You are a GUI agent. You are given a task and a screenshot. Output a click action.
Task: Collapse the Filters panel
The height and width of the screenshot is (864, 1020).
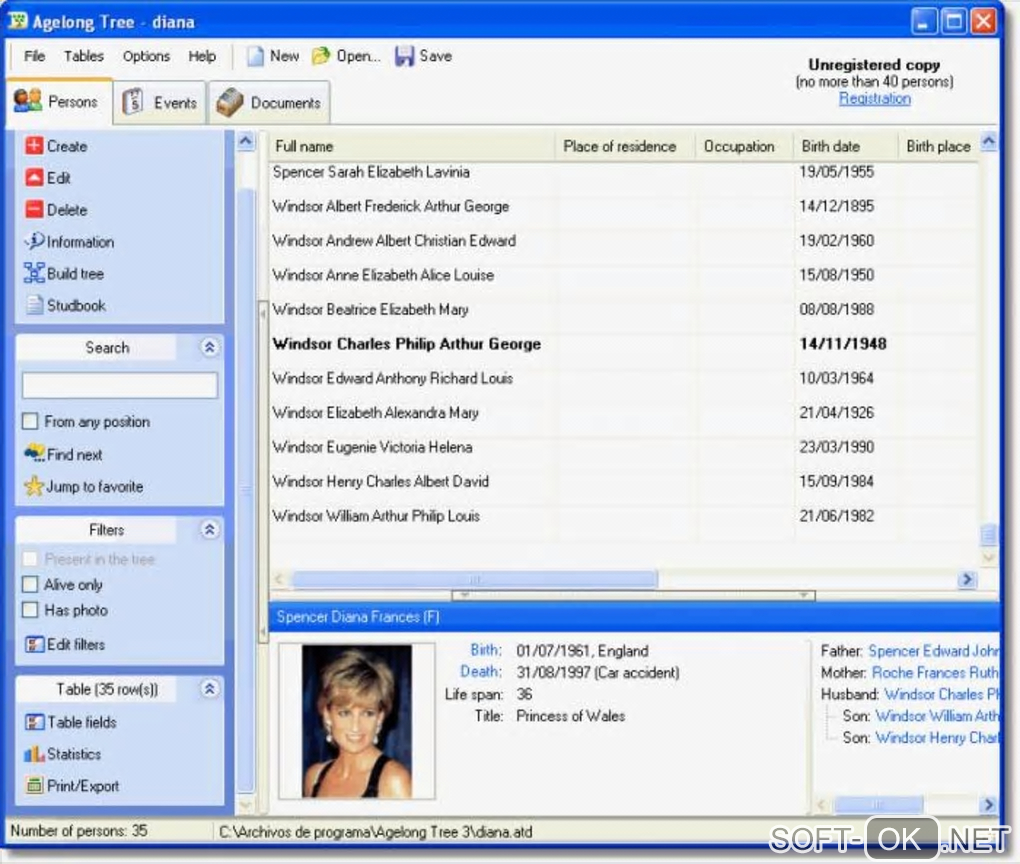click(x=209, y=530)
